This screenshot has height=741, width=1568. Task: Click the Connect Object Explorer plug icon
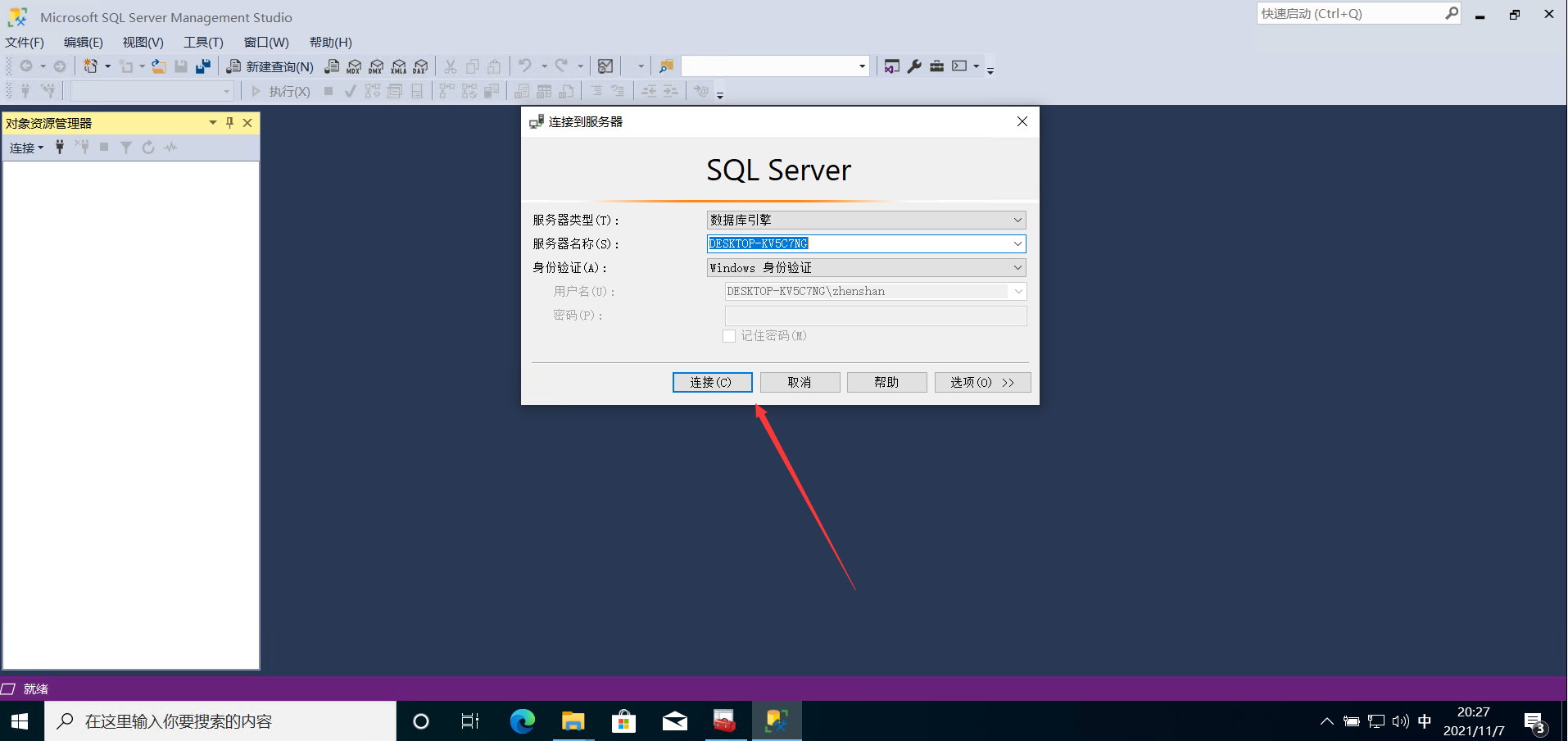60,147
